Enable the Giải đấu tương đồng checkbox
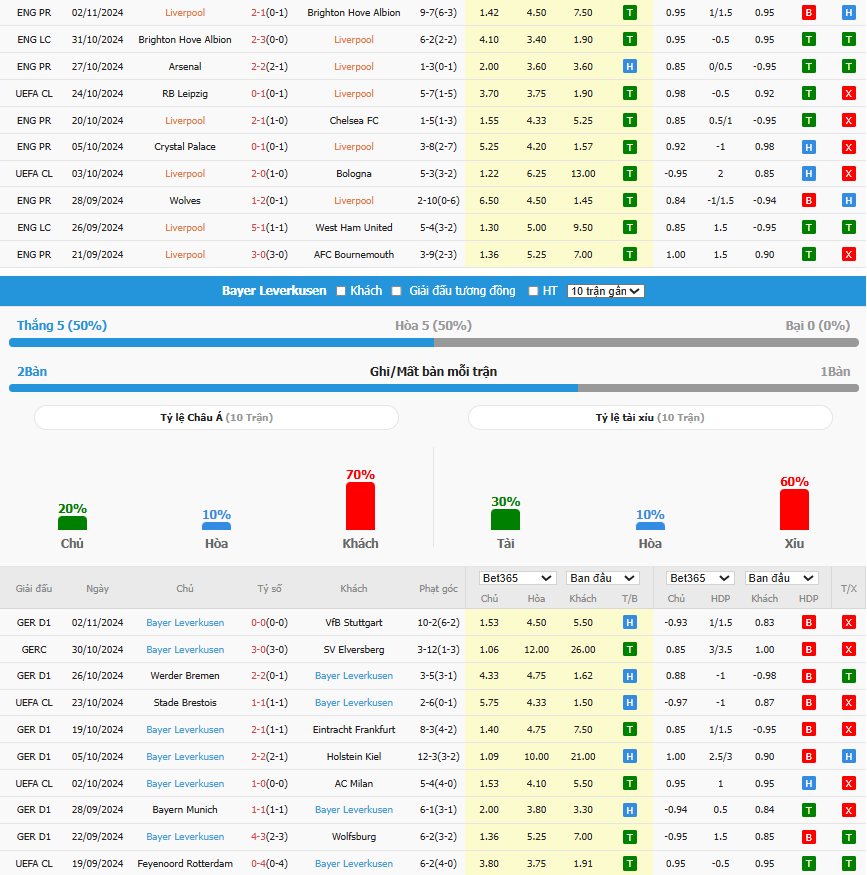The image size is (867, 875). [397, 291]
